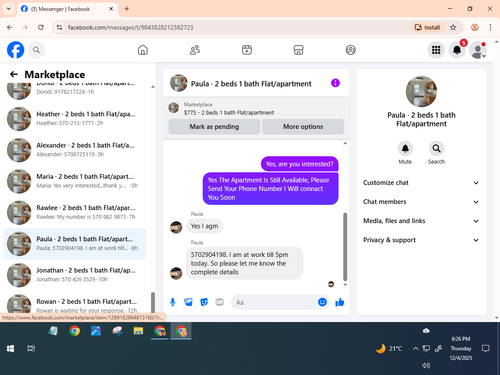The image size is (500, 375).
Task: Reload the page
Action: [x=41, y=27]
